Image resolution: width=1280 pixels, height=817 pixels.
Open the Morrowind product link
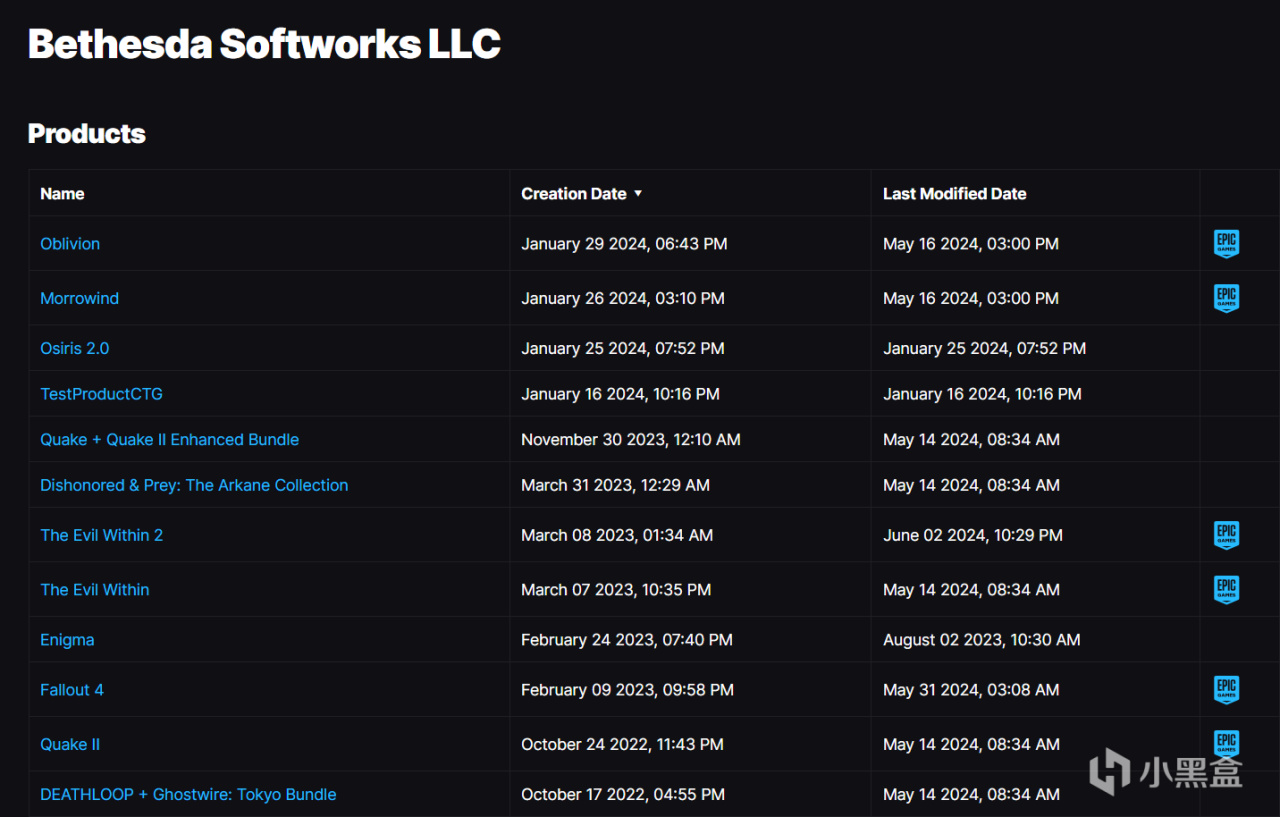[80, 298]
